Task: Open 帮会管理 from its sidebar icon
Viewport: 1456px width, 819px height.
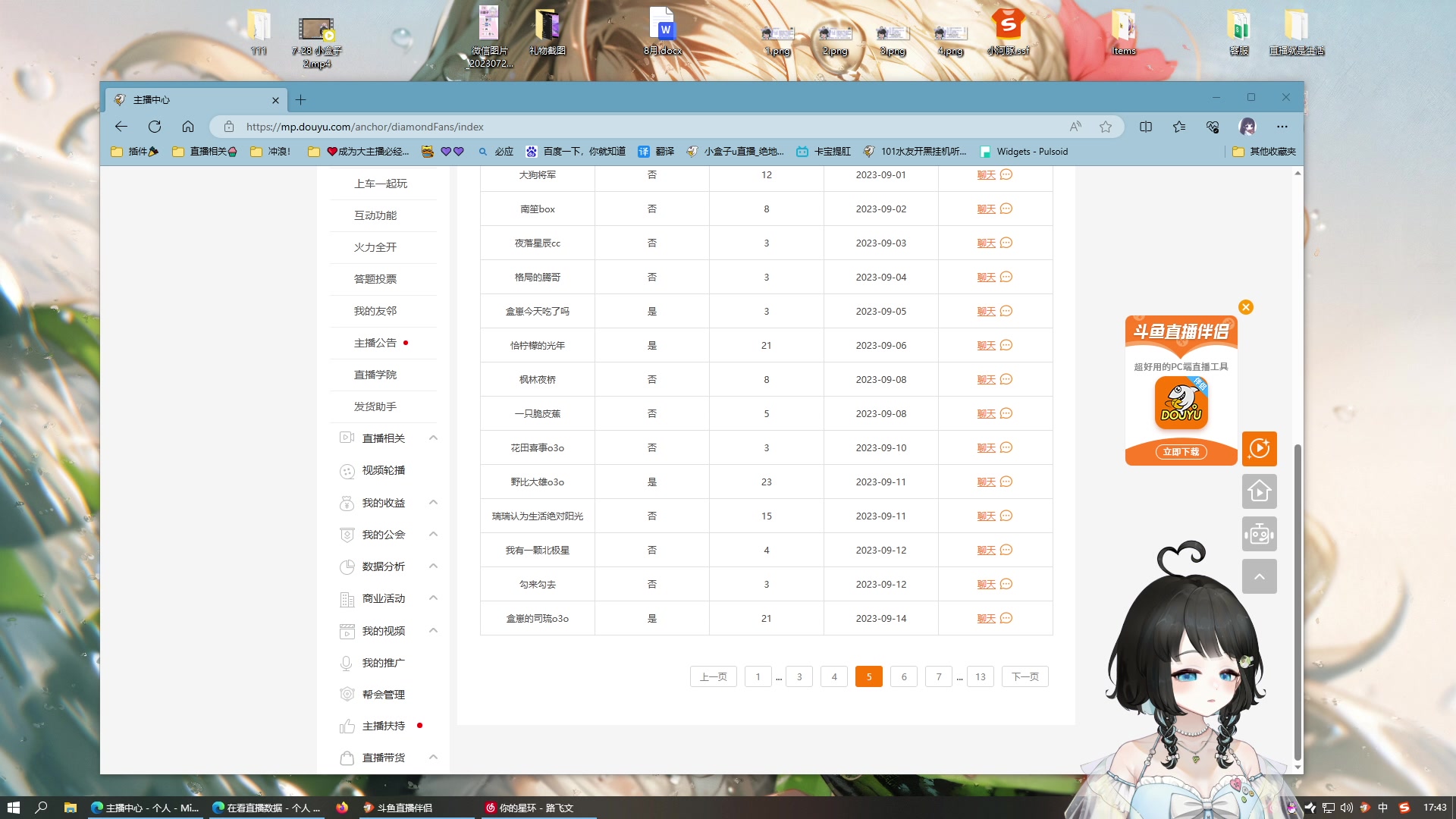Action: [347, 694]
